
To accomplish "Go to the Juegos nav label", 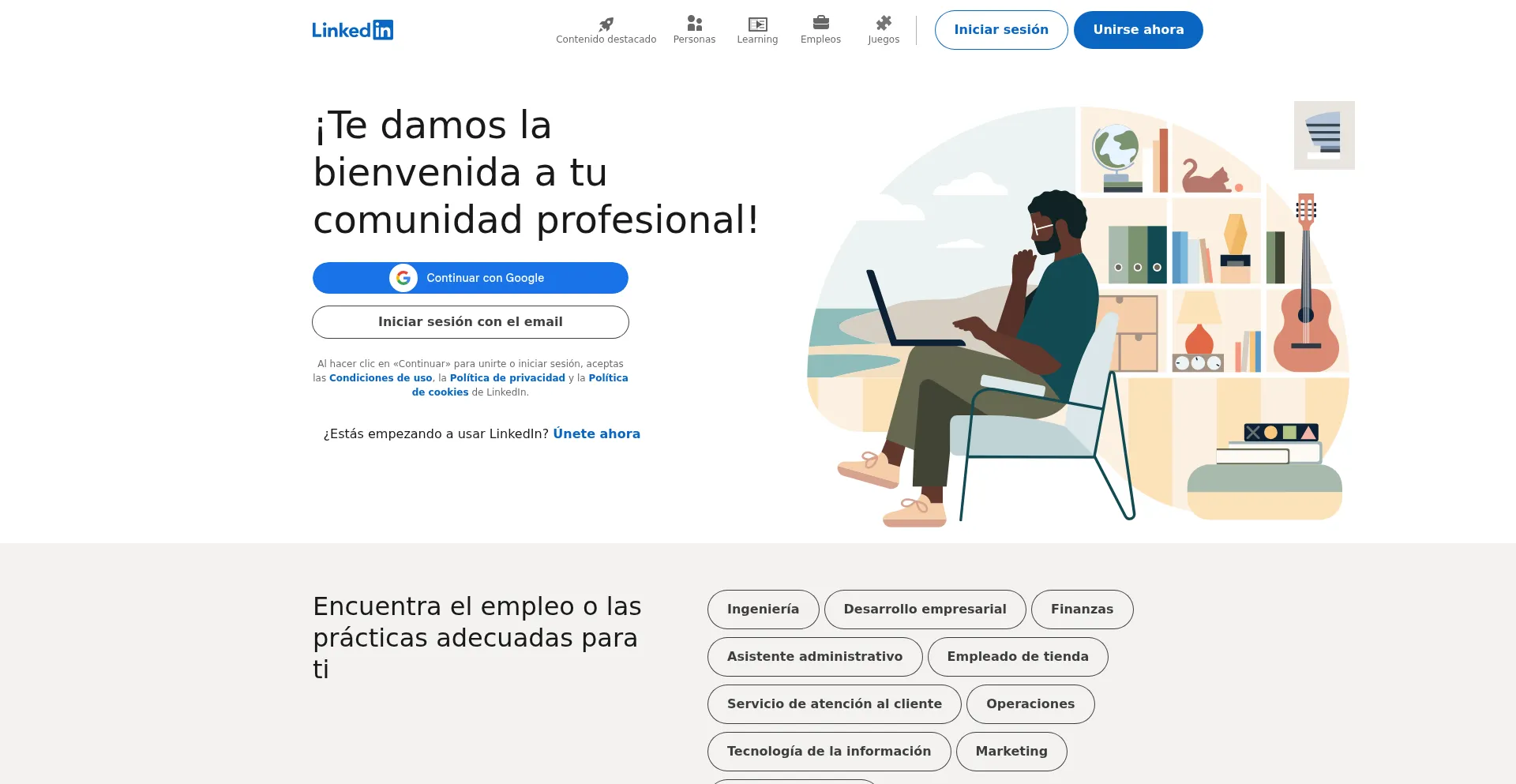I will coord(884,39).
